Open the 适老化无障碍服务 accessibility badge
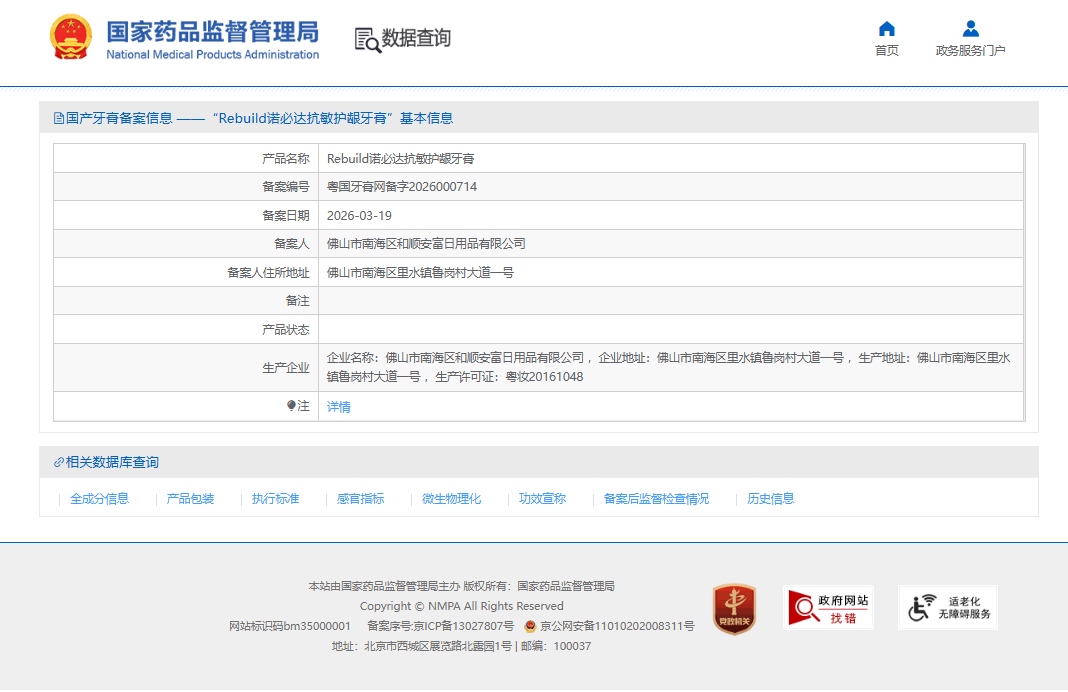Image resolution: width=1068 pixels, height=692 pixels. 948,608
